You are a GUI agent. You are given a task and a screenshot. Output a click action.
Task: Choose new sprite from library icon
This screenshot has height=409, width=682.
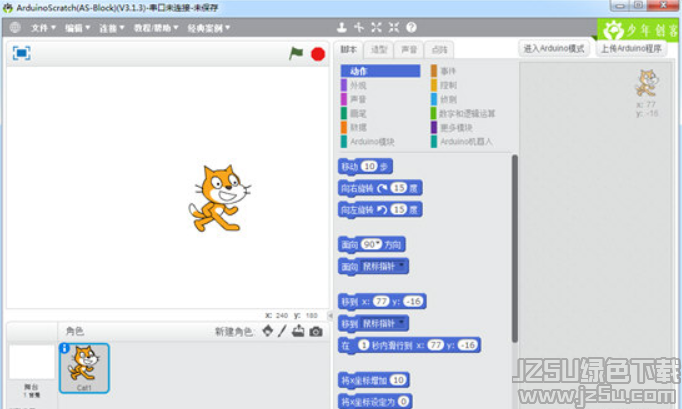coord(267,331)
